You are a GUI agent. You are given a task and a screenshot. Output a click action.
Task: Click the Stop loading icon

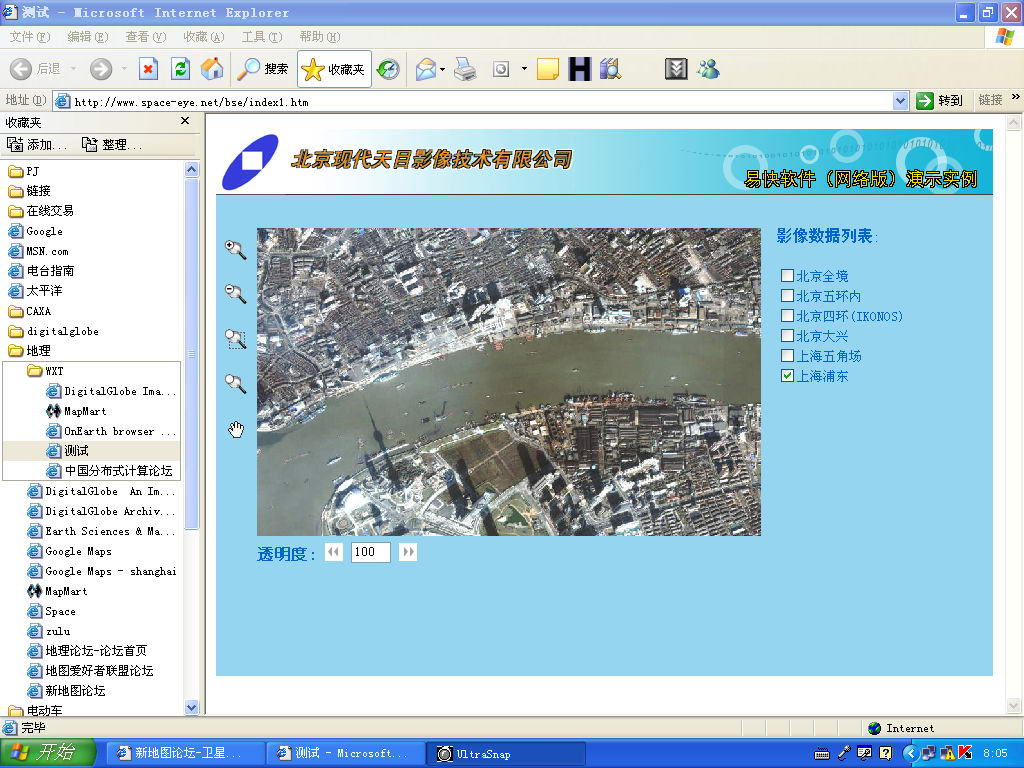[x=148, y=69]
